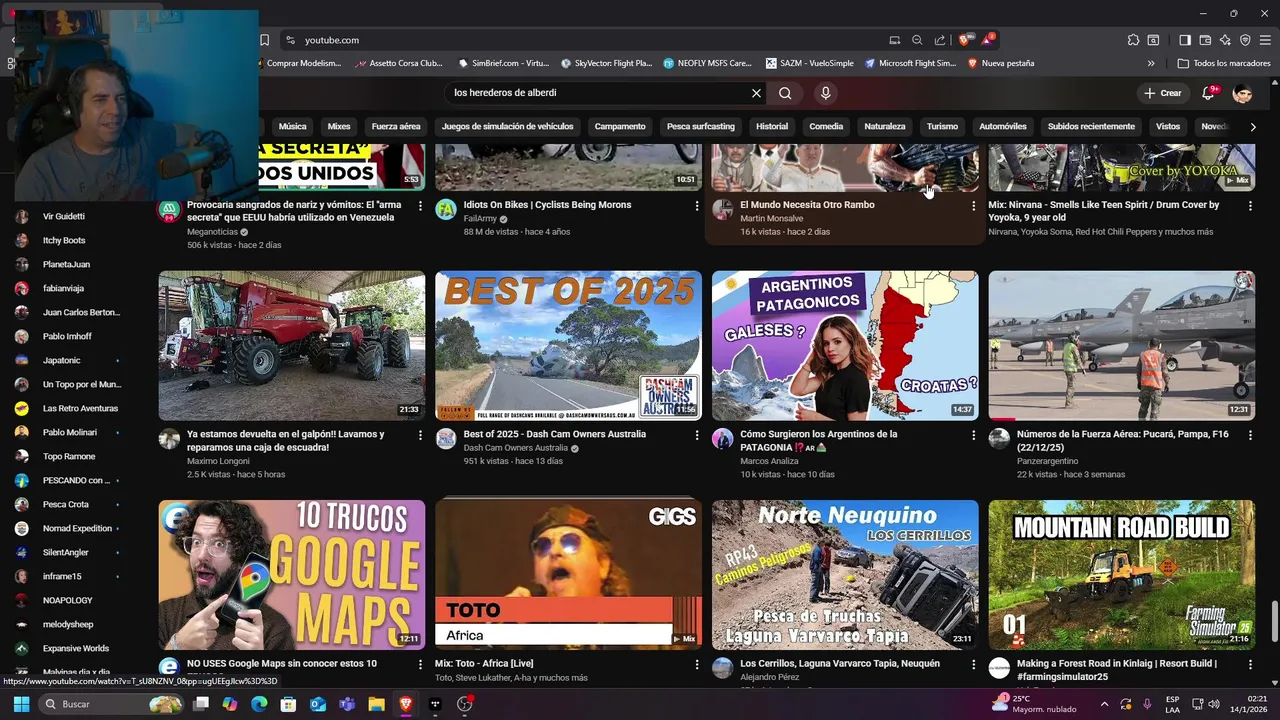Clear the YouTube search box text

point(756,93)
